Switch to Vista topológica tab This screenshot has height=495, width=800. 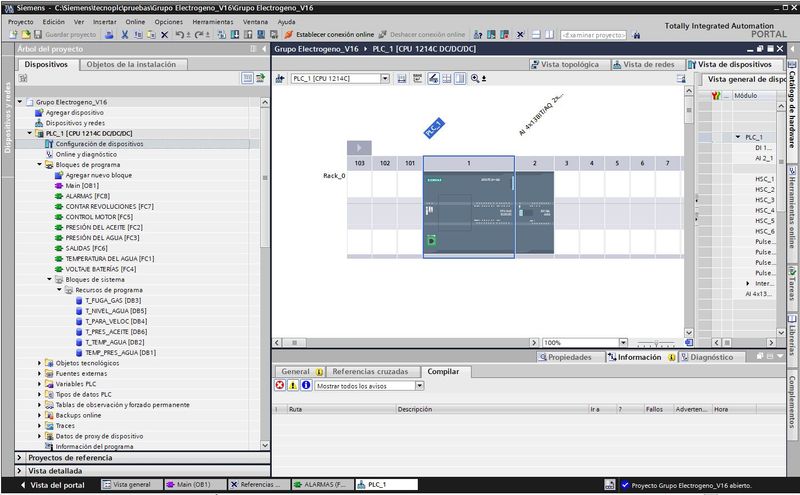569,64
